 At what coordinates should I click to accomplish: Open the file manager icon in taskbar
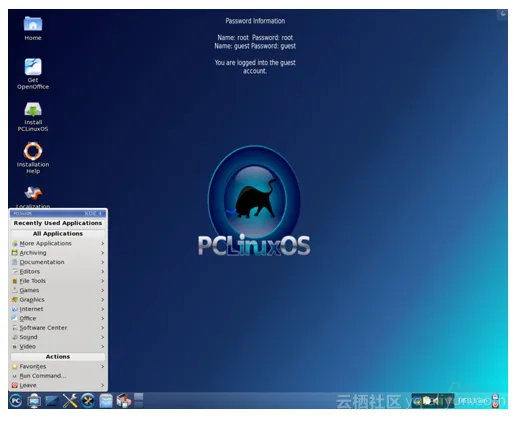106,401
